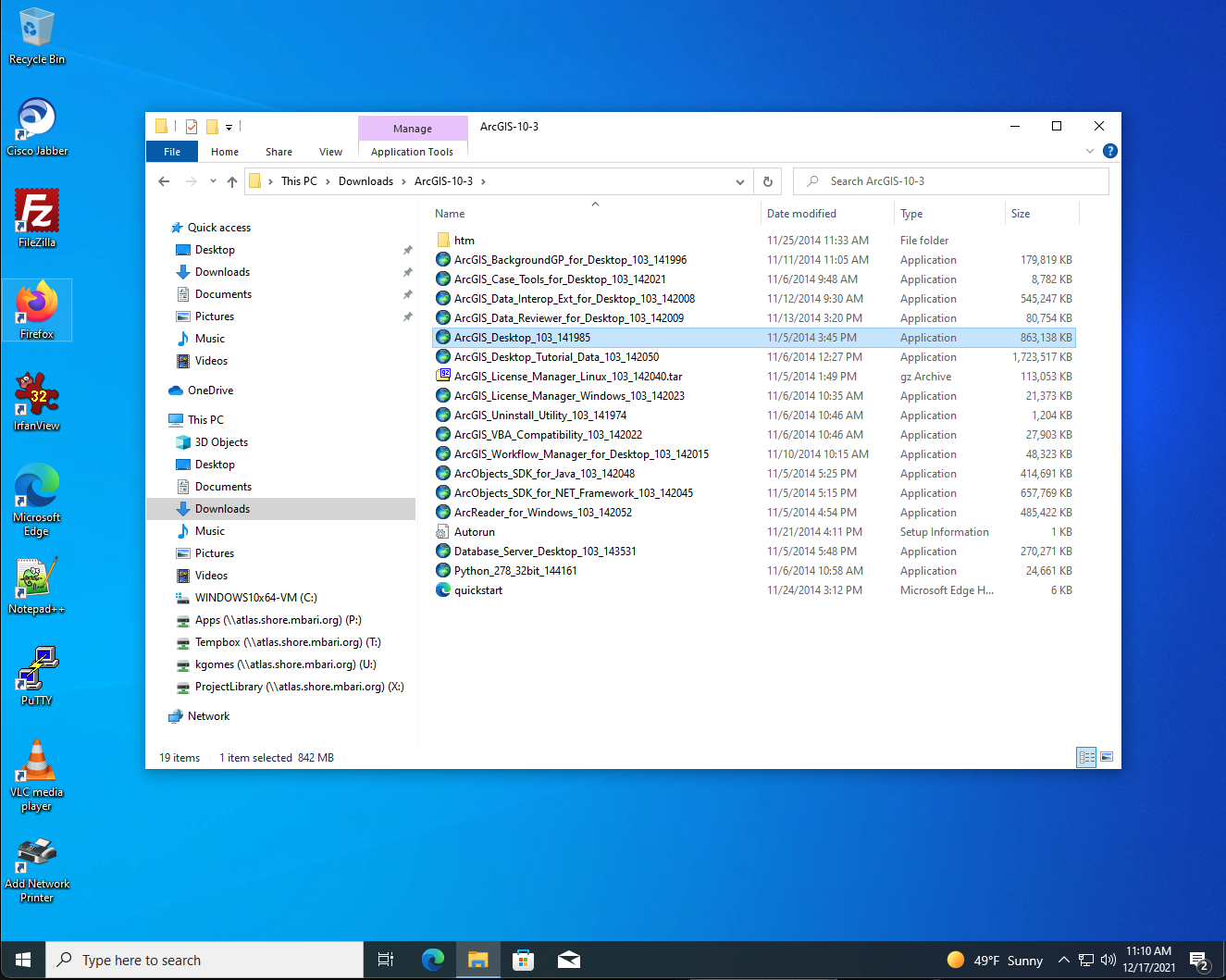1226x980 pixels.
Task: Open the weather widget showing 49°F Sunny
Action: click(x=996, y=961)
